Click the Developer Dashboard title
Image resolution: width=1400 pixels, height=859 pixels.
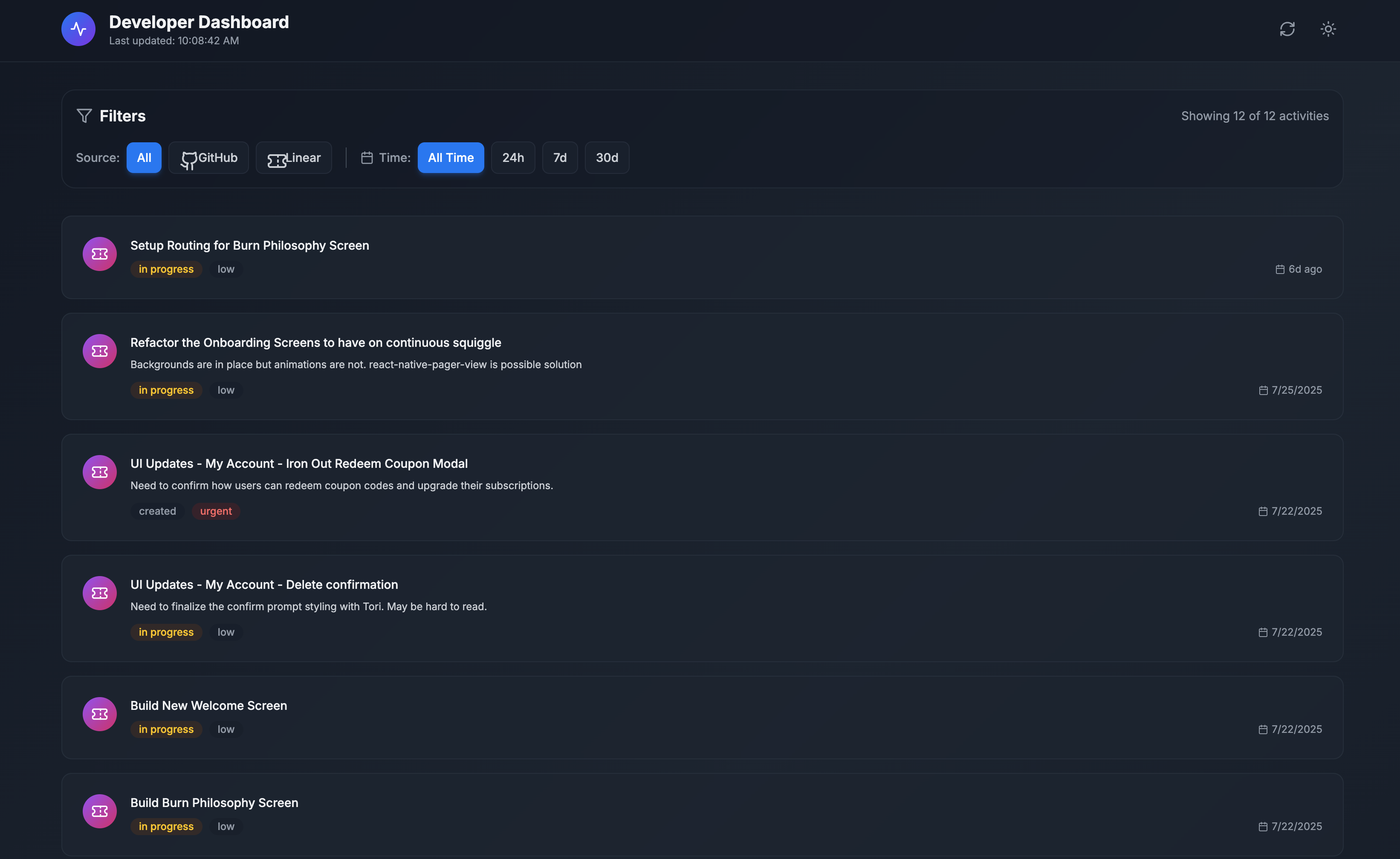tap(199, 22)
